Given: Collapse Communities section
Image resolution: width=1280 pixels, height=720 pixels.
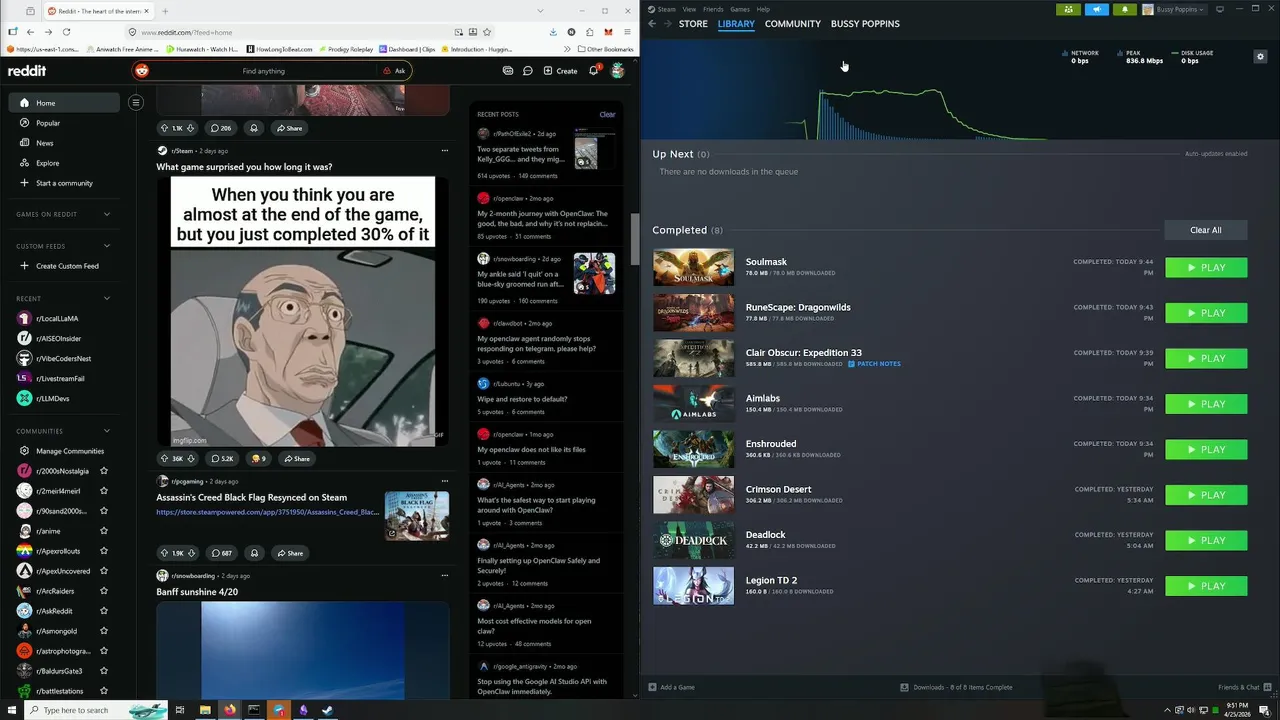Looking at the screenshot, I should 107,431.
